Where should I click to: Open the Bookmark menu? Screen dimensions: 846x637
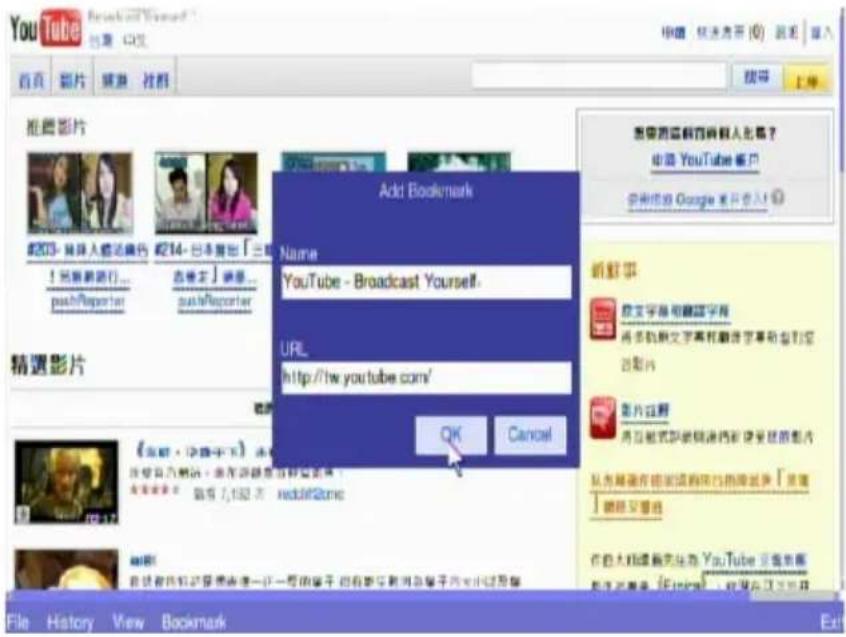pos(194,622)
